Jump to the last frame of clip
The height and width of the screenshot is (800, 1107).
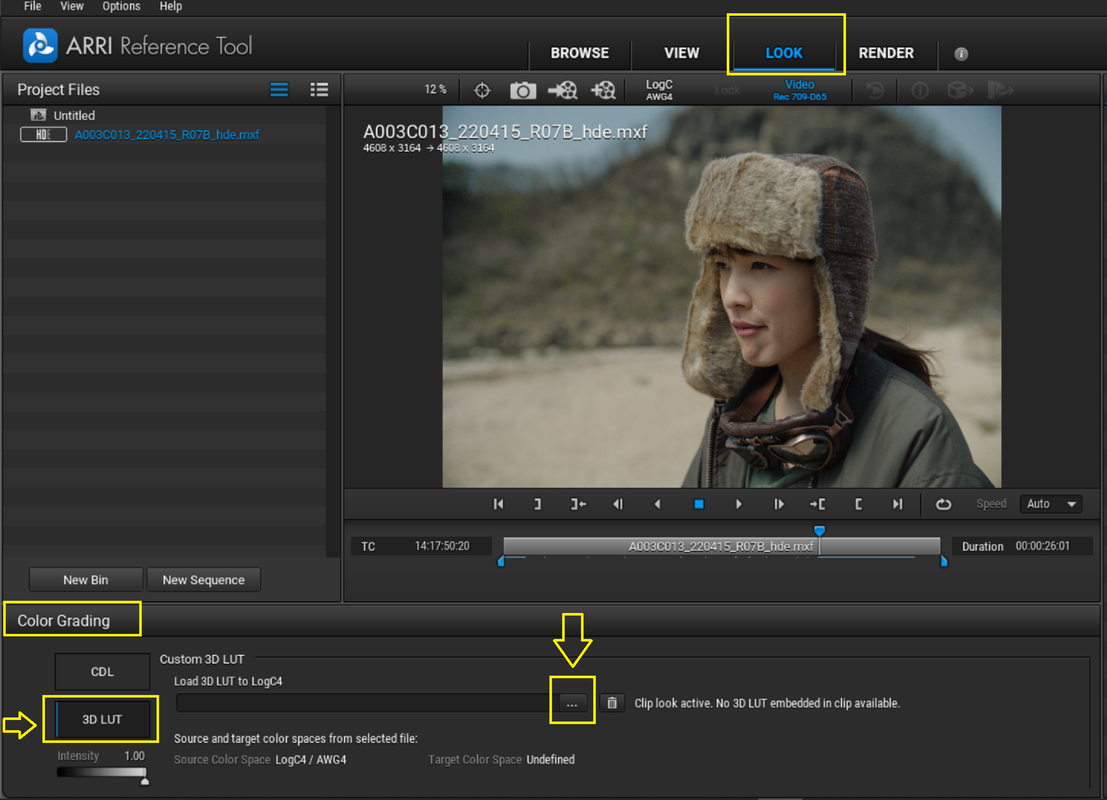[897, 504]
